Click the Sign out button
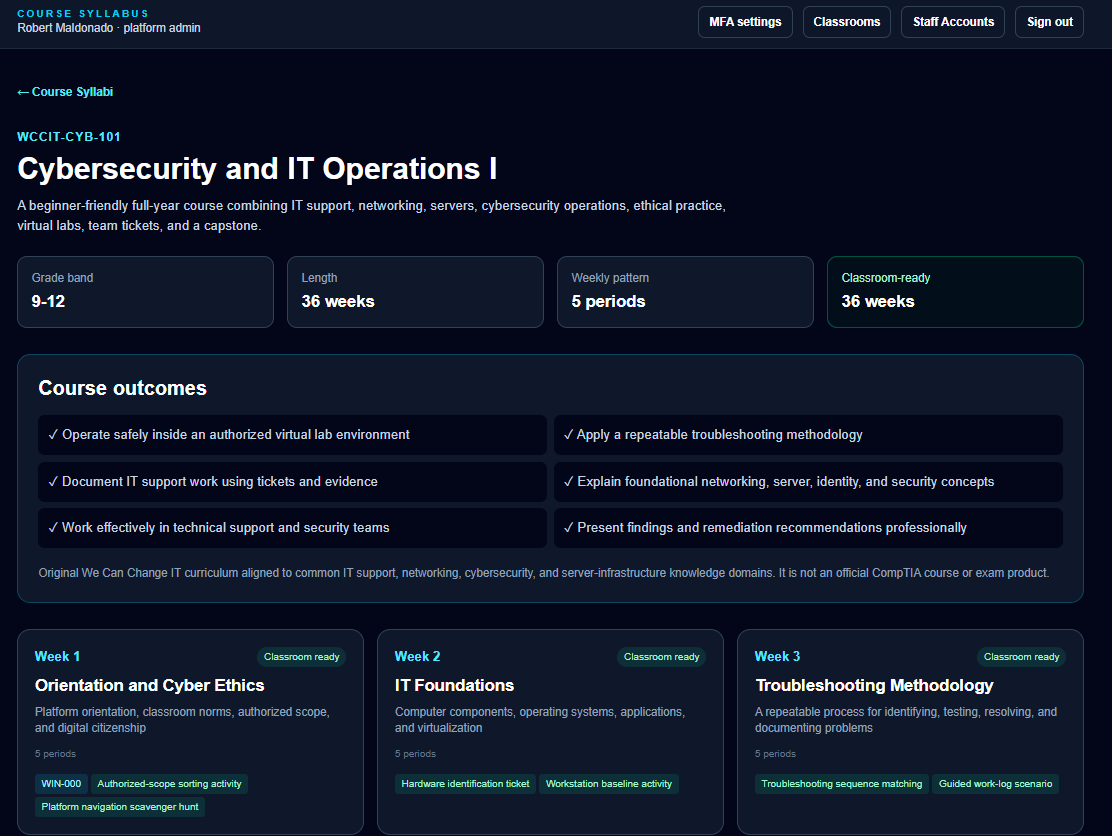Screen dimensions: 1112x836 click(1050, 22)
